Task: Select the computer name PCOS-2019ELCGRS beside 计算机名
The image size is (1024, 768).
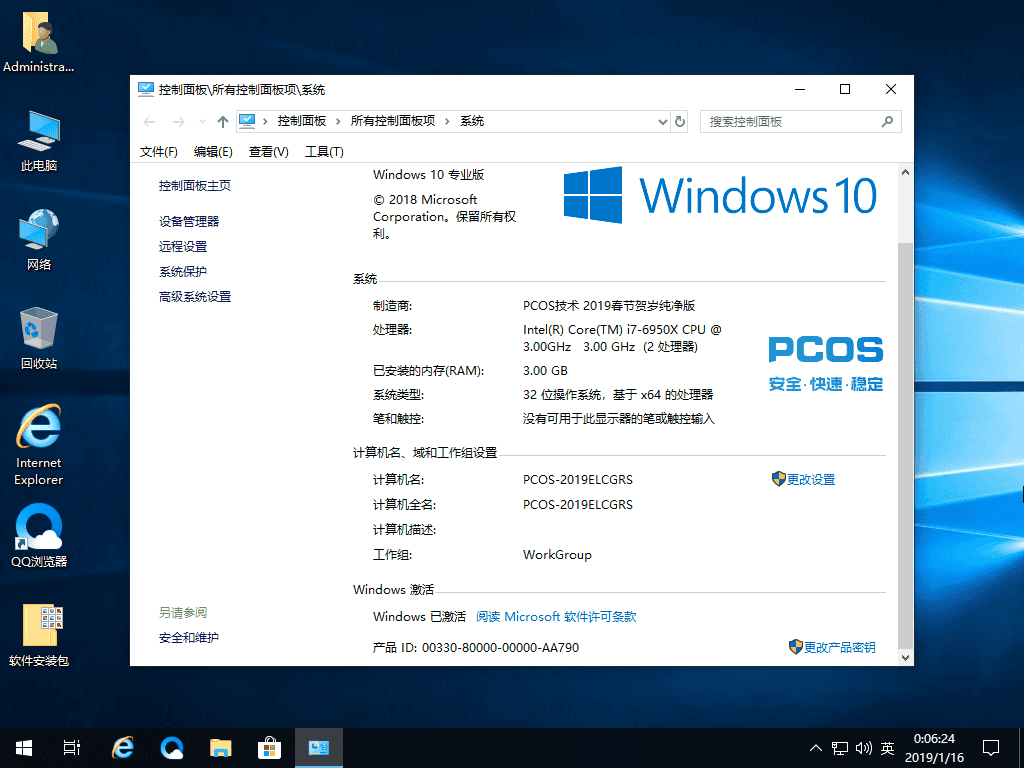Action: click(577, 479)
